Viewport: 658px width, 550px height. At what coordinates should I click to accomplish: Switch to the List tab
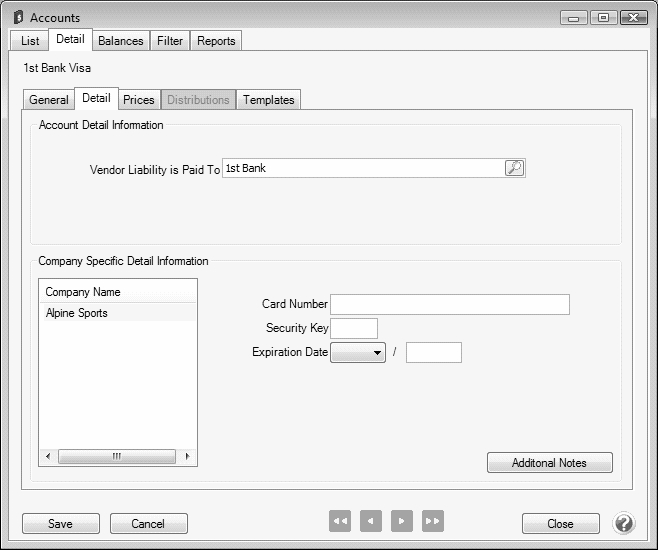tap(30, 41)
